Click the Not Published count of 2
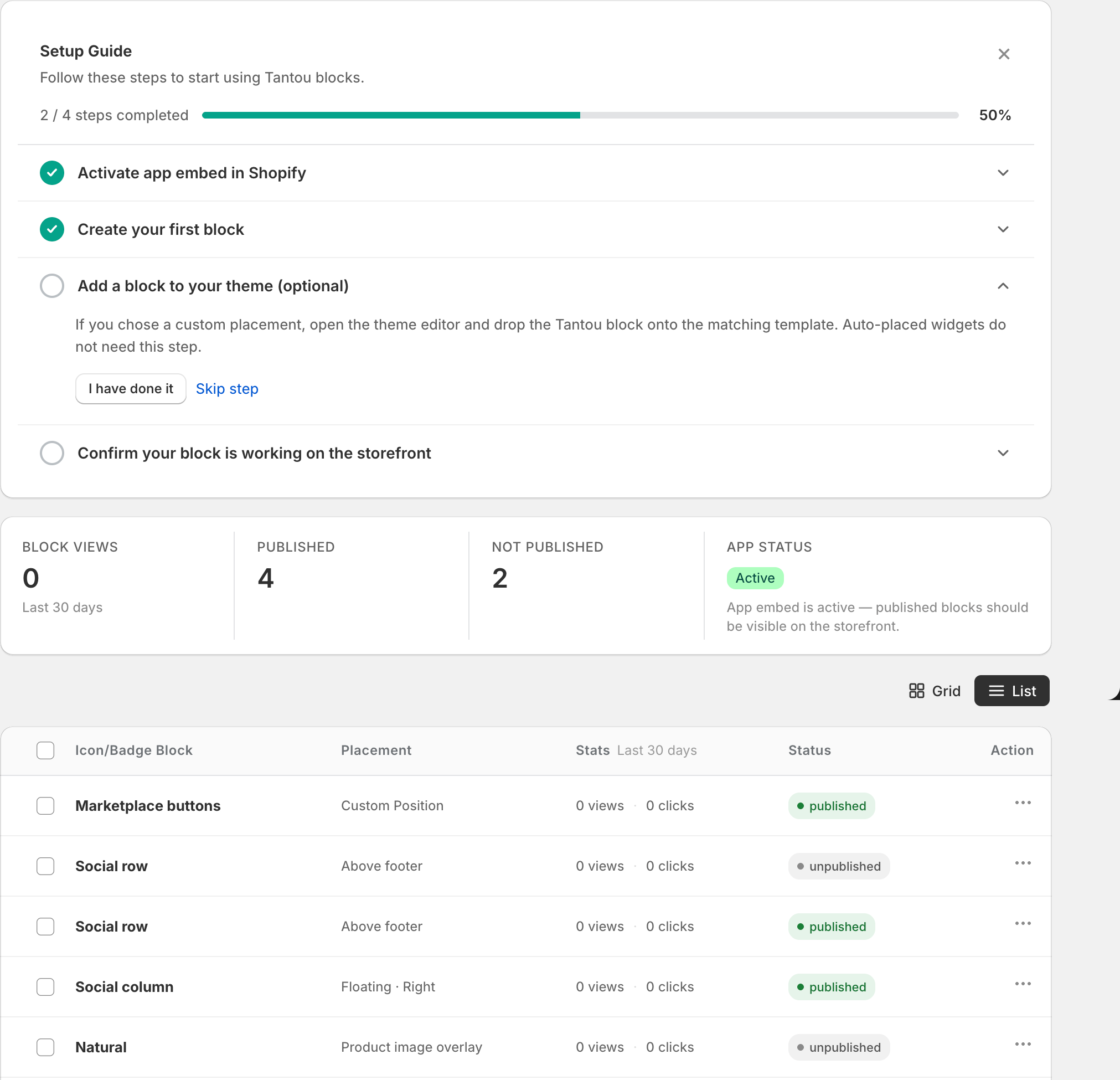 point(500,578)
